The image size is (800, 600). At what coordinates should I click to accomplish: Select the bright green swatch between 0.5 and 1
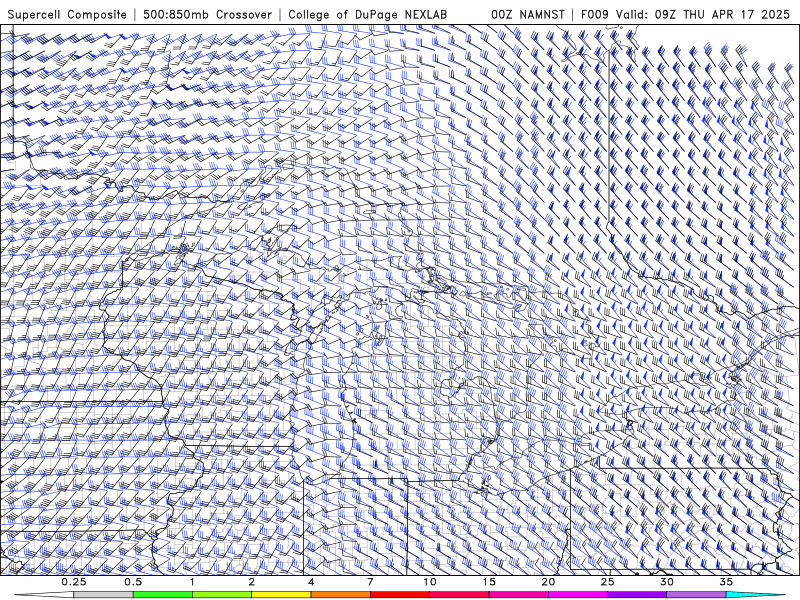coord(162,595)
